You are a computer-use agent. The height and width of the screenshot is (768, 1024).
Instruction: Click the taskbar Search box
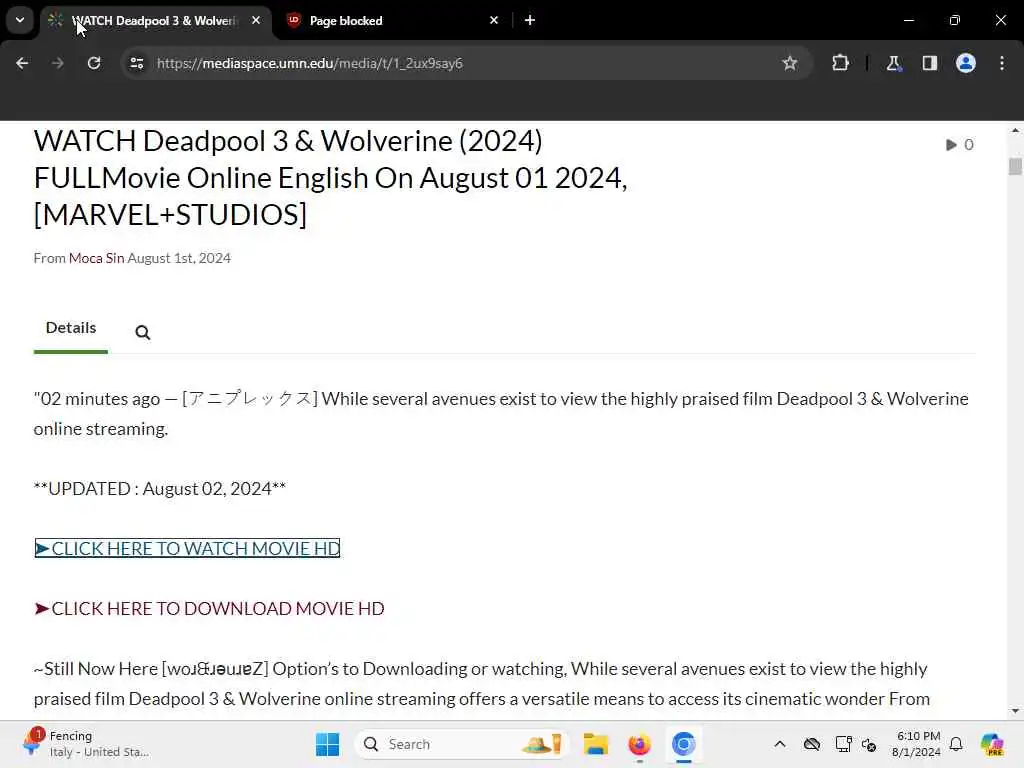pos(462,744)
